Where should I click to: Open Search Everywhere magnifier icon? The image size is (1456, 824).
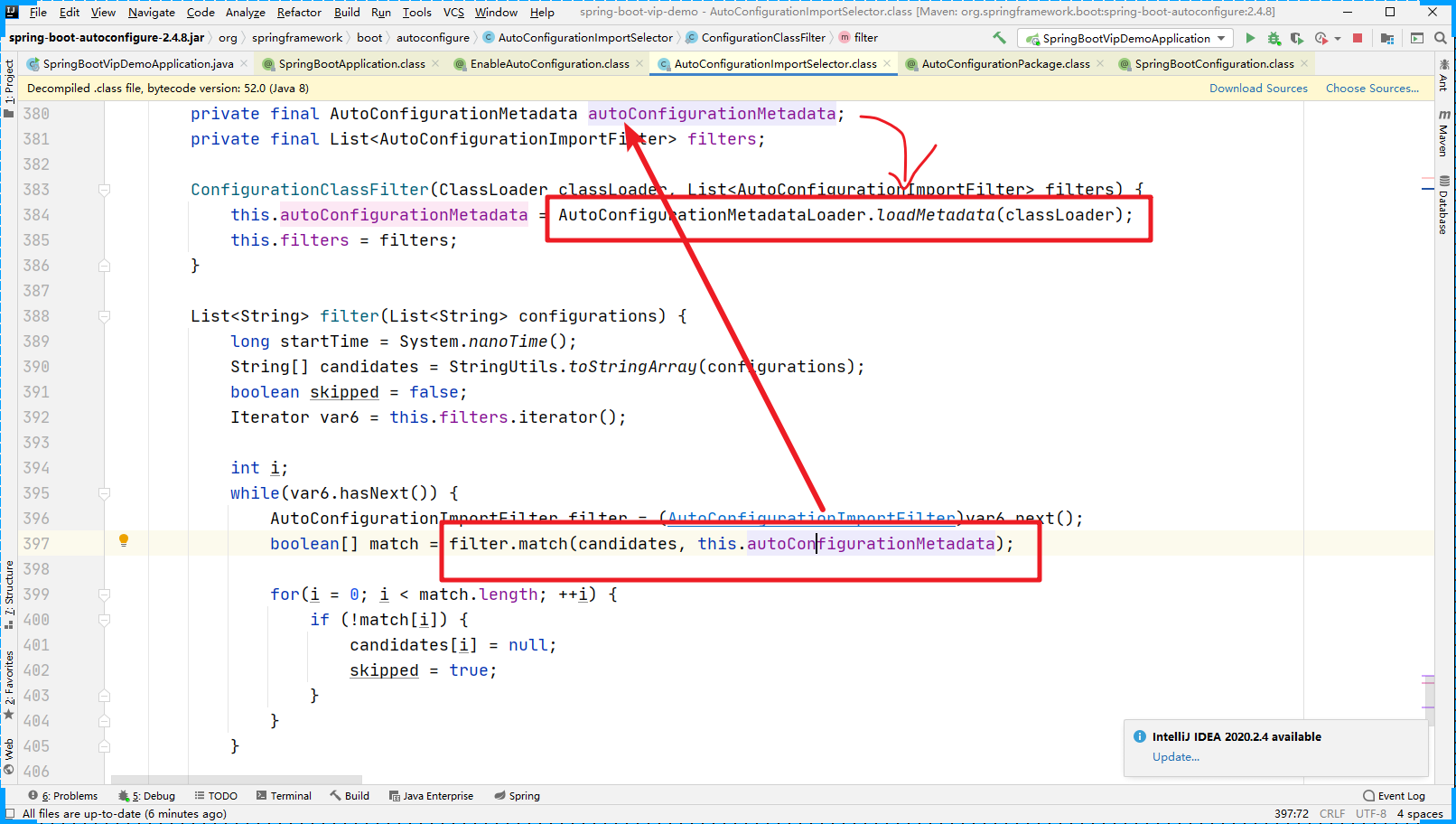(1441, 38)
